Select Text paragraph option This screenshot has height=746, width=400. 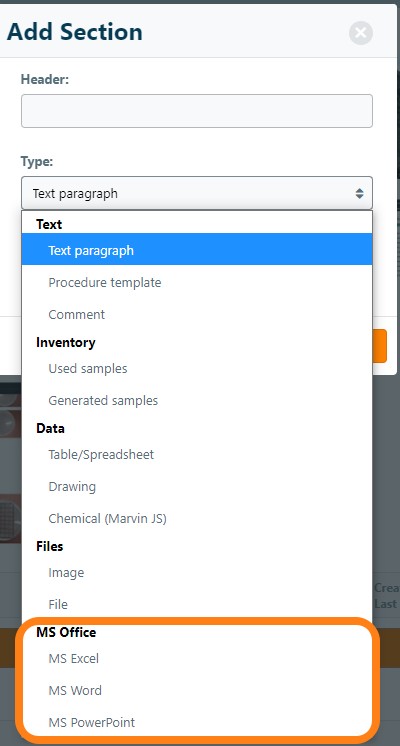[x=197, y=250]
